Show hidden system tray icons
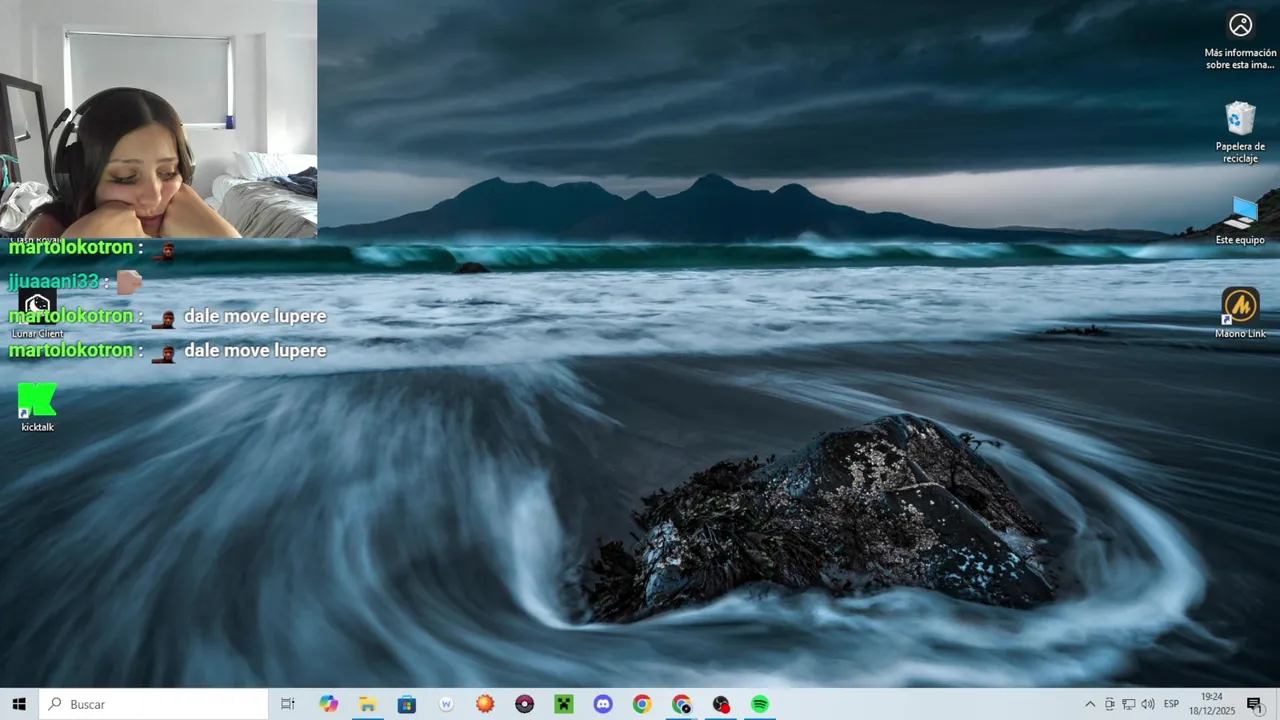Screen dimensions: 1280x720 point(1090,704)
